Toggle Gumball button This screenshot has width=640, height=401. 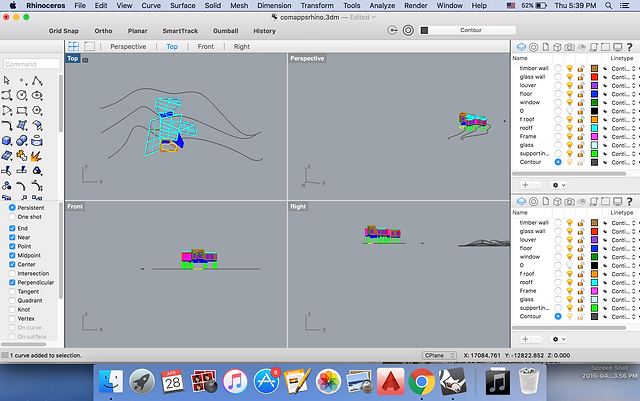225,31
